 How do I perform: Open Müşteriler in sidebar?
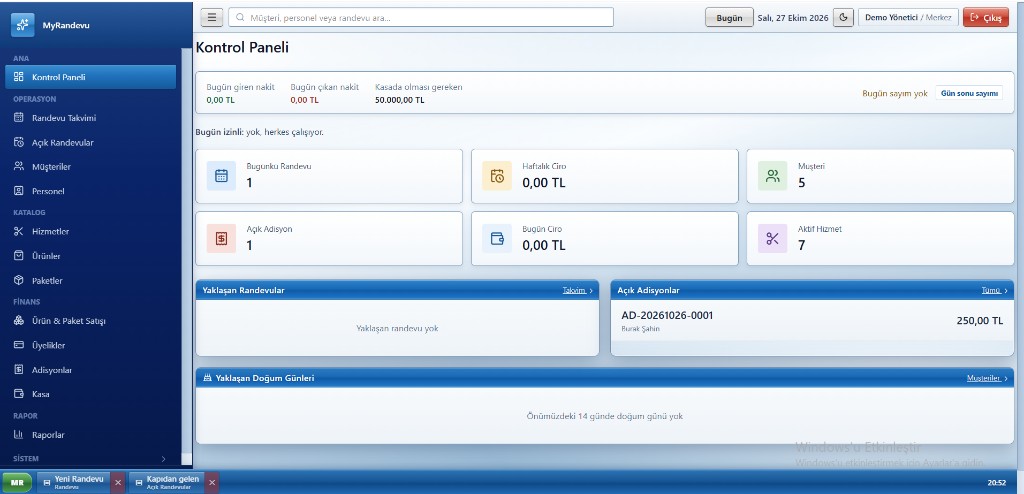pyautogui.click(x=90, y=167)
